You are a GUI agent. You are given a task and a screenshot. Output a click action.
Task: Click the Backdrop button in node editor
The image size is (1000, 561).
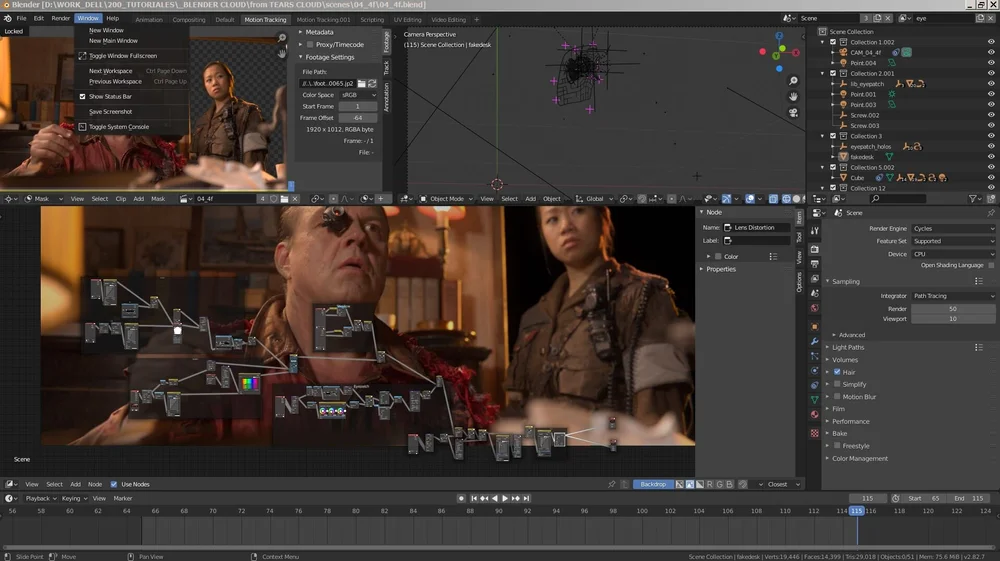[x=652, y=484]
